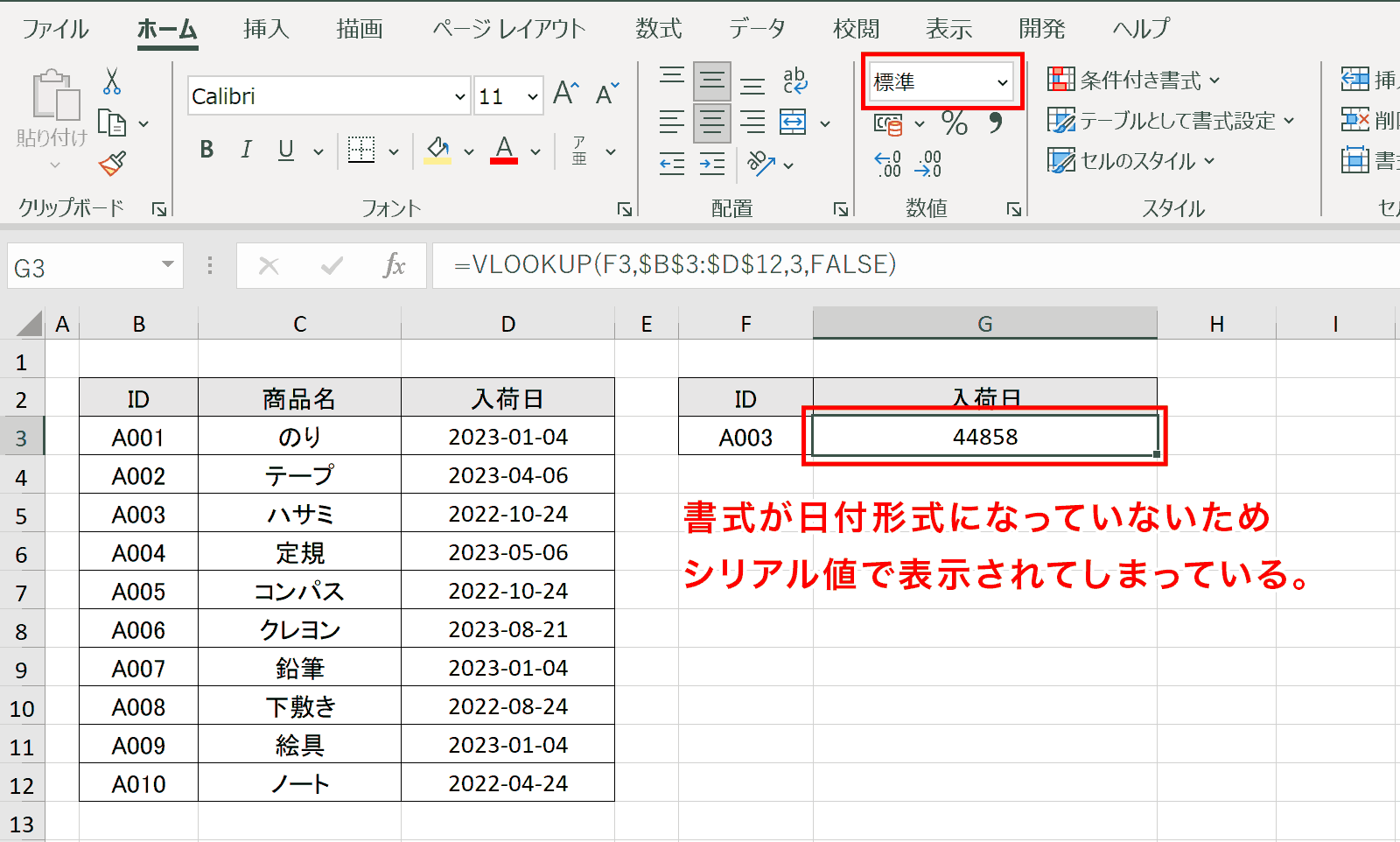This screenshot has width=1400, height=842.
Task: Switch to the 挿入 tab
Action: [x=266, y=29]
